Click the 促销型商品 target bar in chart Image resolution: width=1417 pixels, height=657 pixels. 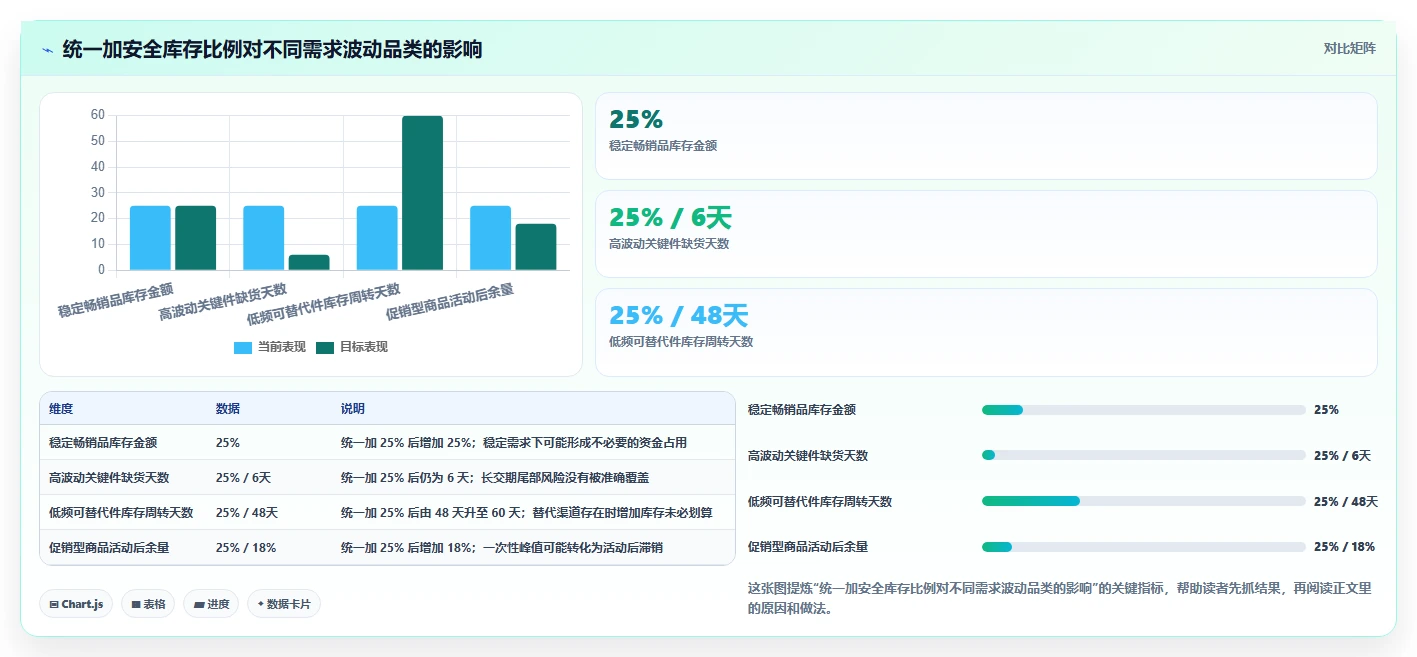pyautogui.click(x=536, y=247)
